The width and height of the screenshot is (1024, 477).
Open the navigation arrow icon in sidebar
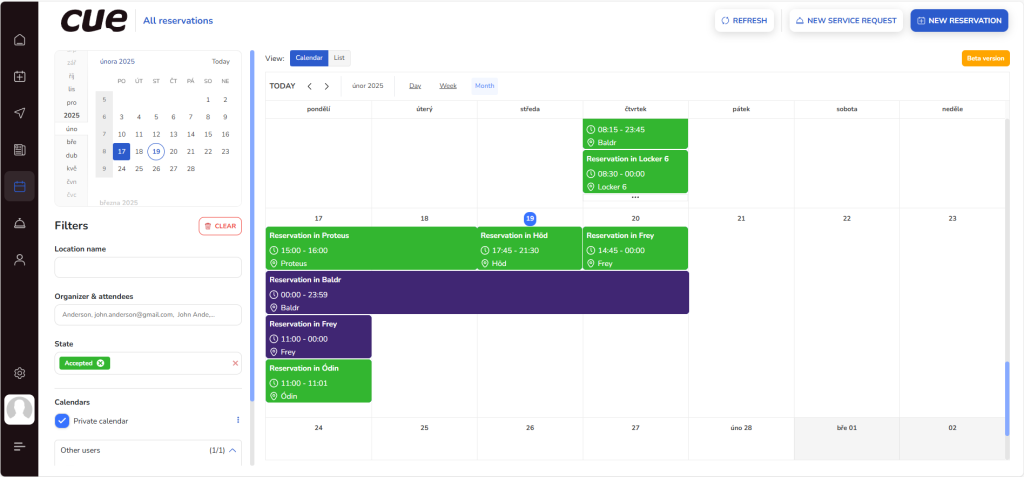point(19,113)
